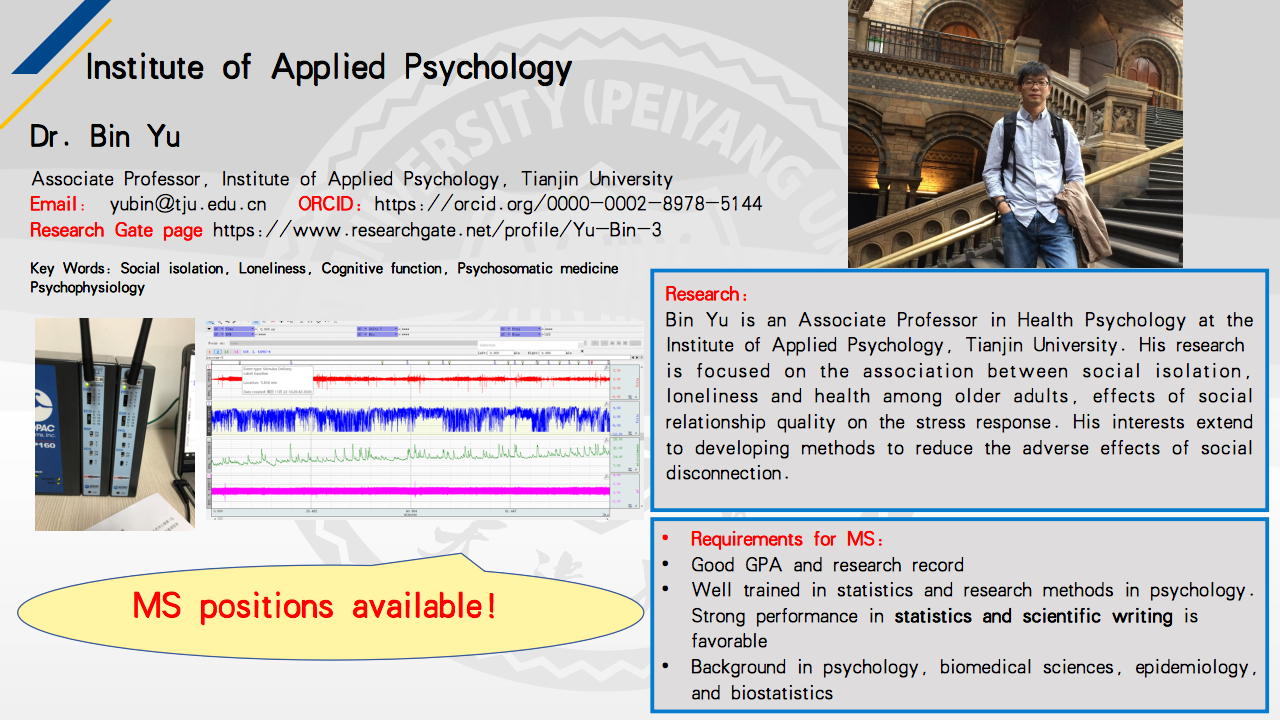Screen dimensions: 1280x720
Task: Click the 'Dr. Bin Yu' name heading
Action: pos(105,136)
